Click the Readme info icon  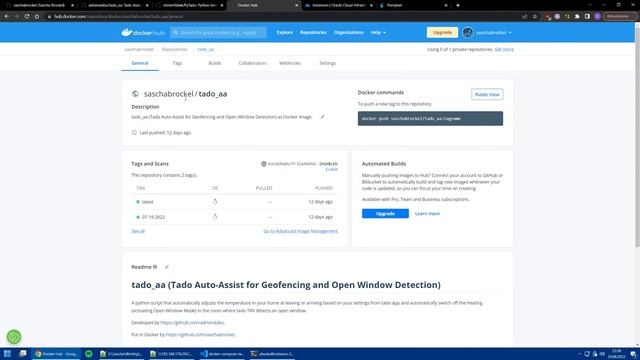click(155, 267)
